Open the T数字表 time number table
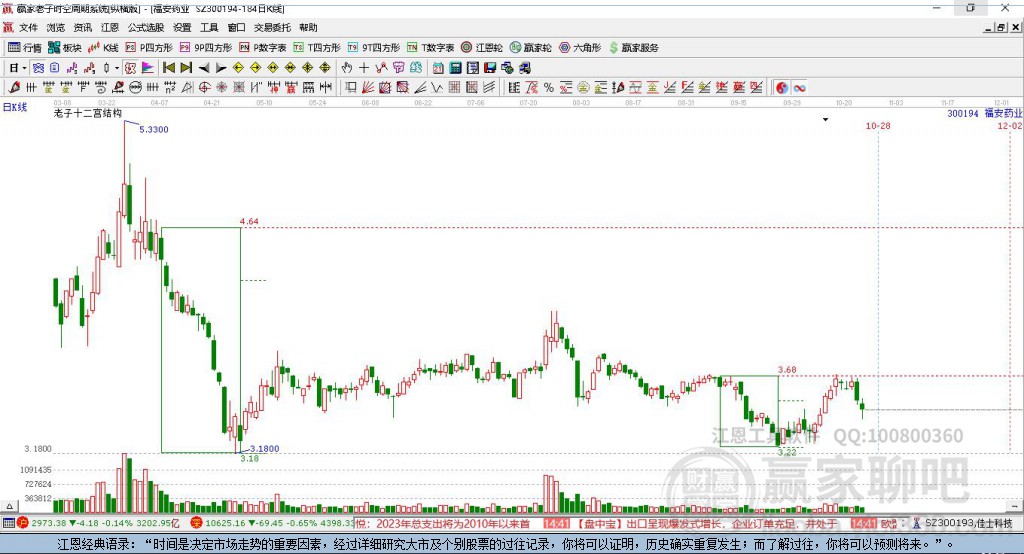Image resolution: width=1024 pixels, height=554 pixels. tap(430, 48)
